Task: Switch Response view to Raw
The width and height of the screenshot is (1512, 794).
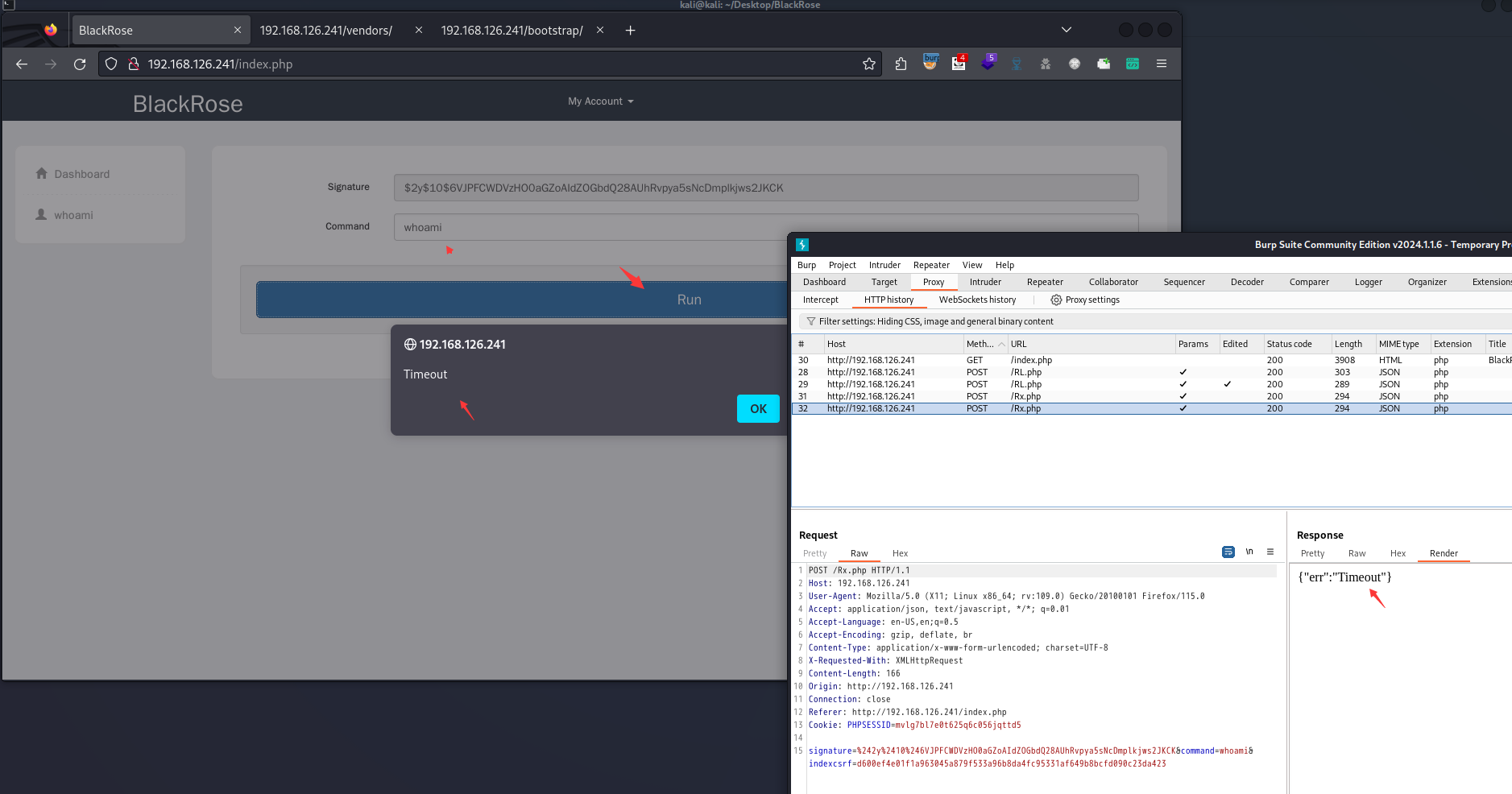Action: click(1357, 553)
